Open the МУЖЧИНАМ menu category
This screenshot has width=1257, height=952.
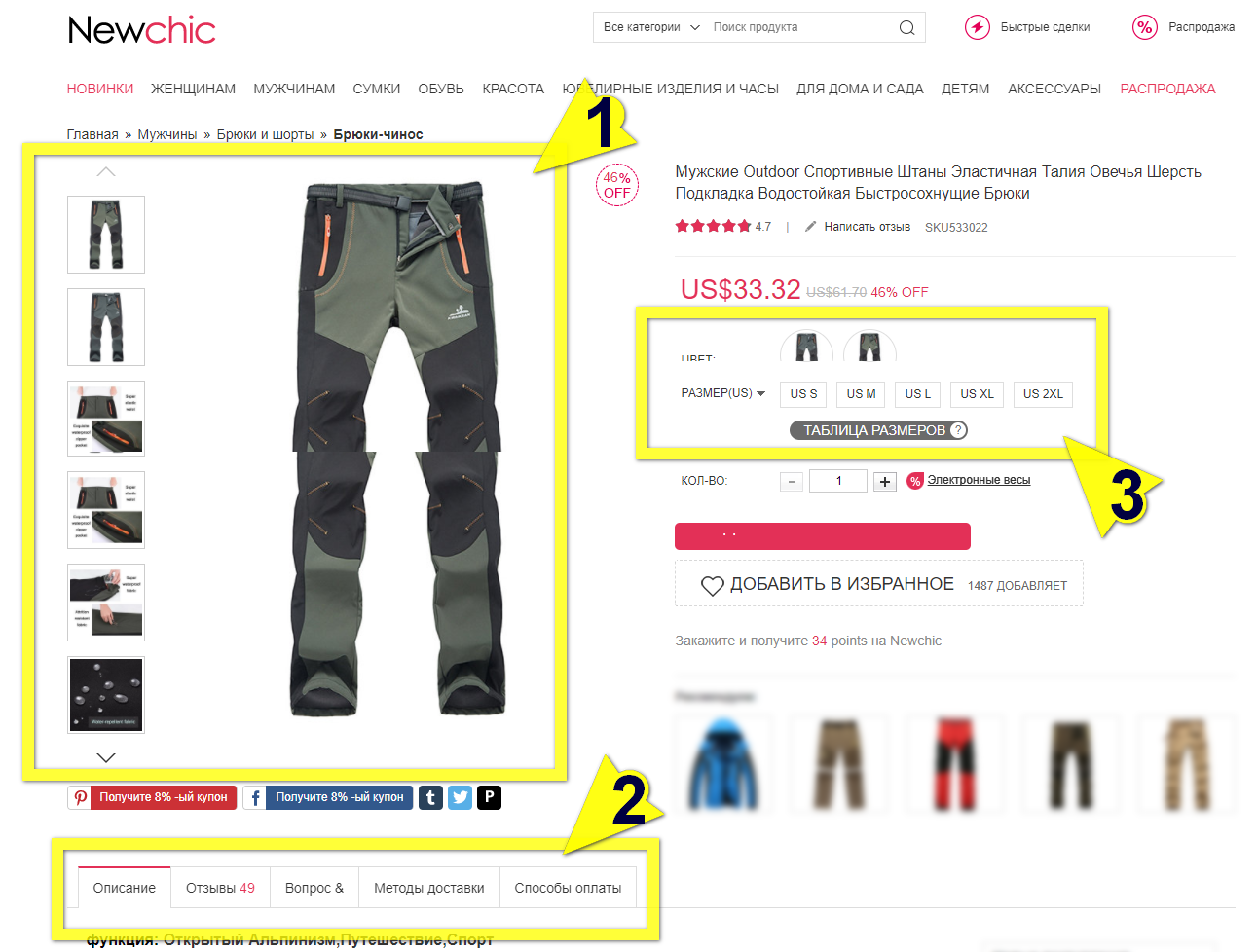point(294,89)
